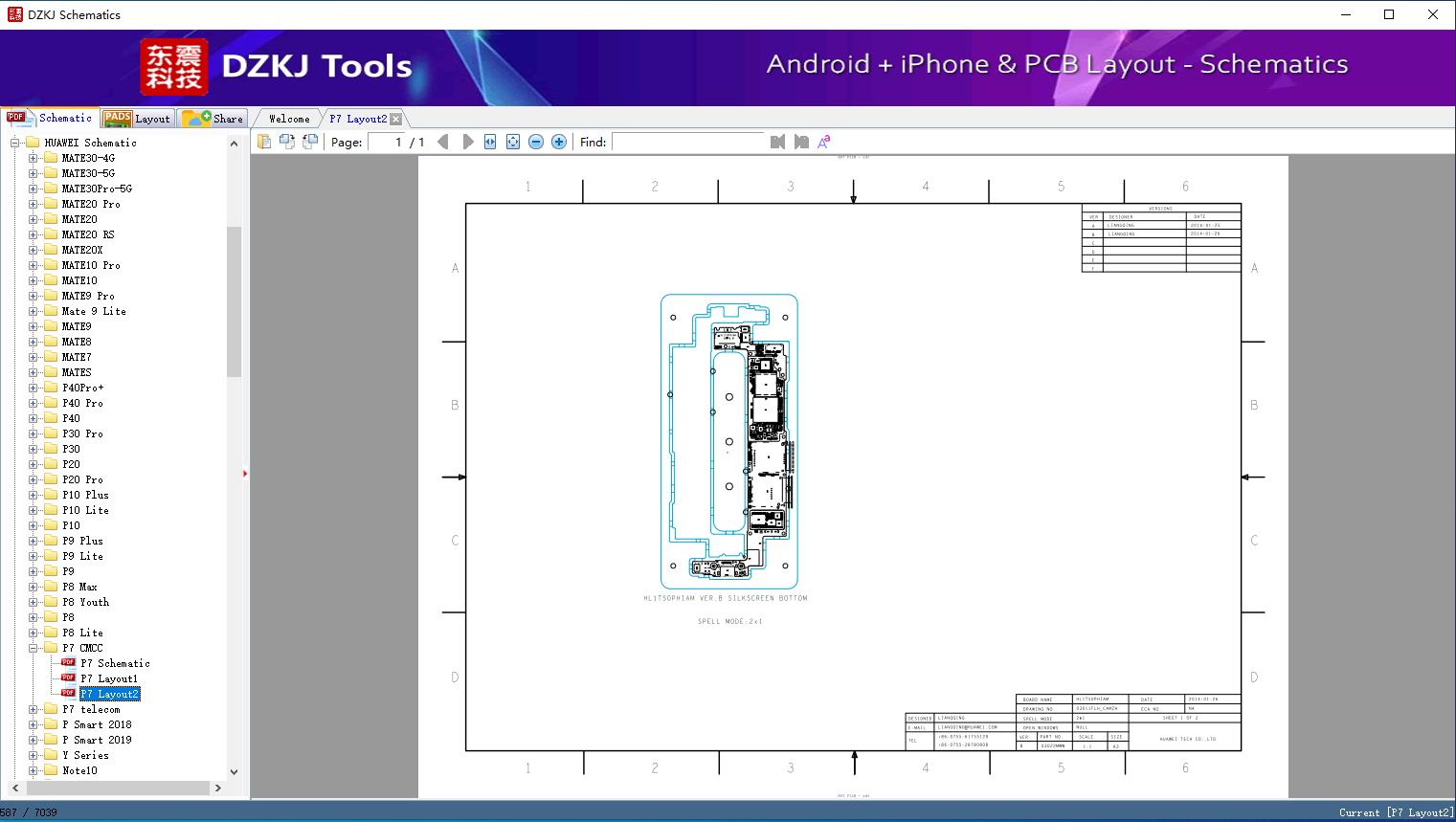Select the P30 Pro folder
The image size is (1456, 822).
[83, 433]
